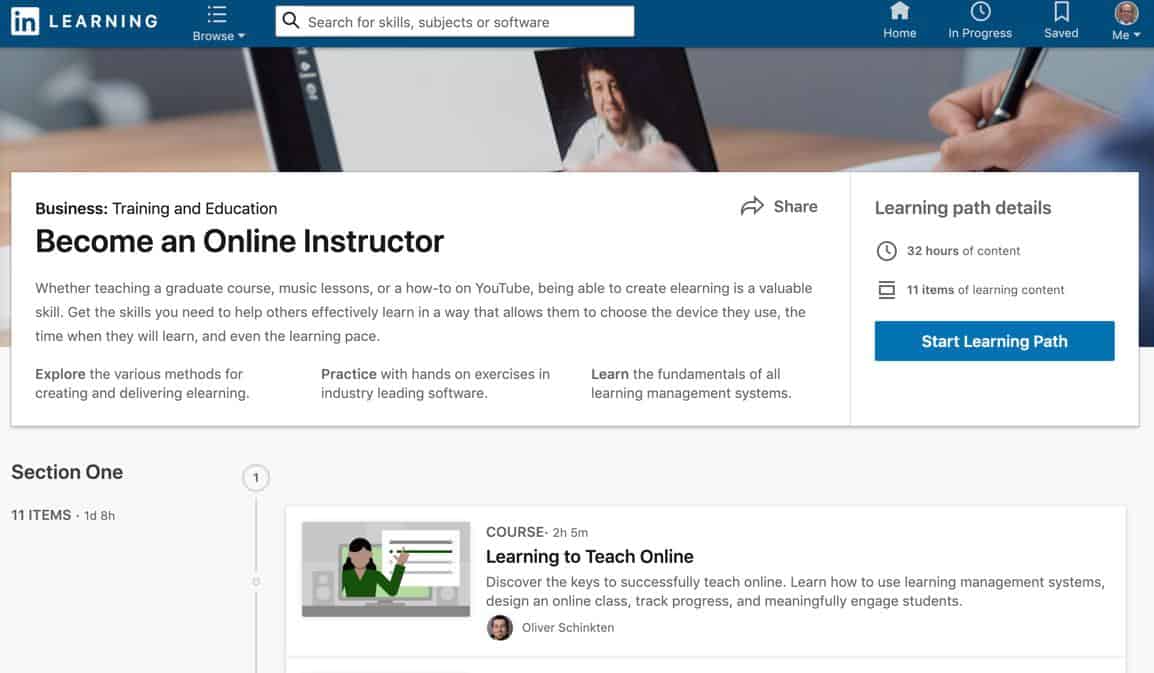Expand the Browse dropdown arrow

(x=241, y=36)
